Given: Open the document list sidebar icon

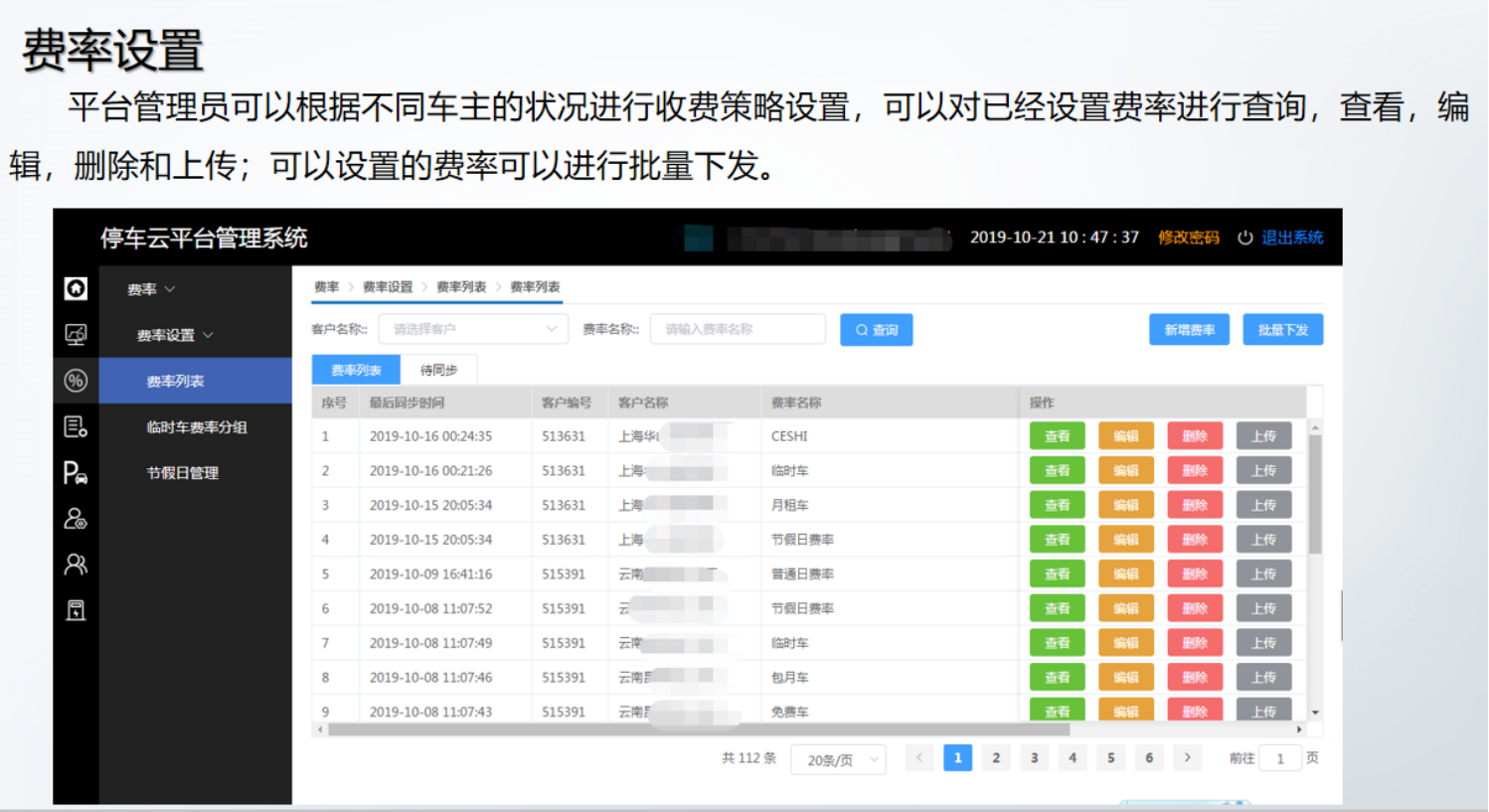Looking at the screenshot, I should [76, 426].
